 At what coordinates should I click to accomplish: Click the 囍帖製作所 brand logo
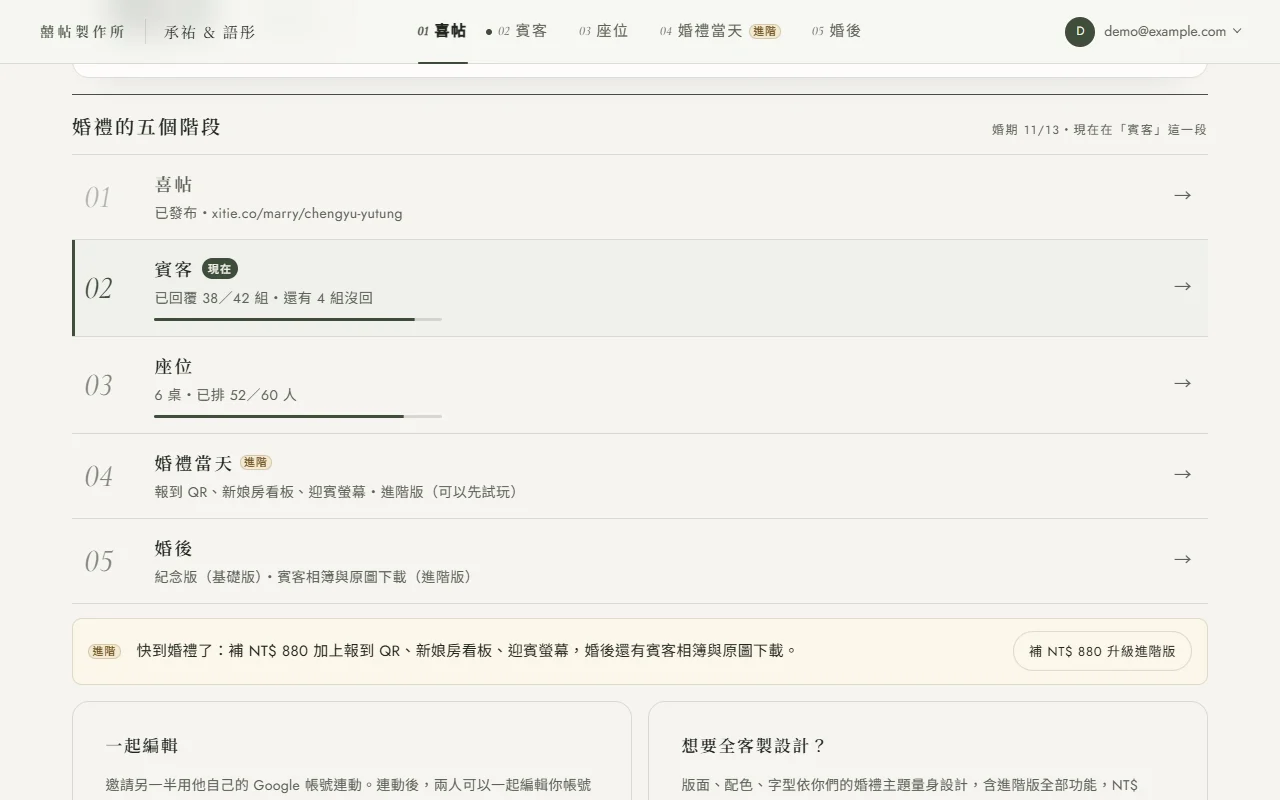[82, 32]
